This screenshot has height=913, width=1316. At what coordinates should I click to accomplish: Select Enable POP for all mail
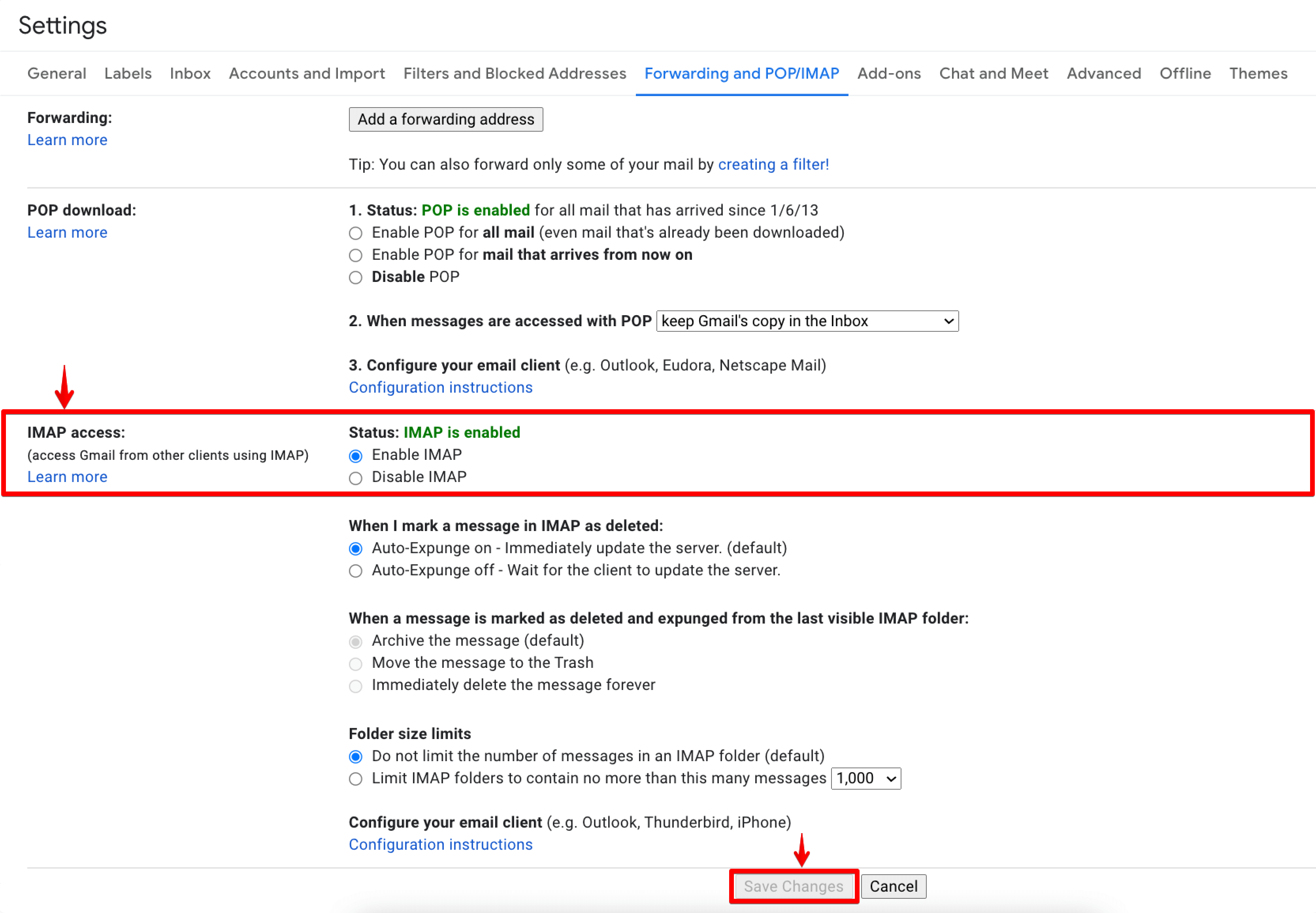pos(356,233)
